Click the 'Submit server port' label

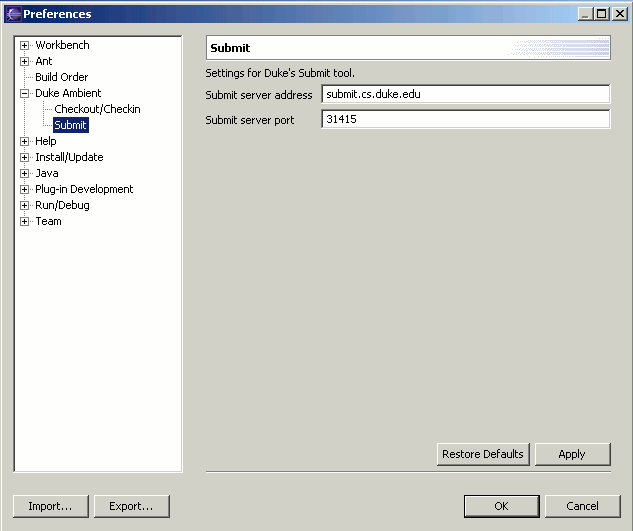pos(250,120)
